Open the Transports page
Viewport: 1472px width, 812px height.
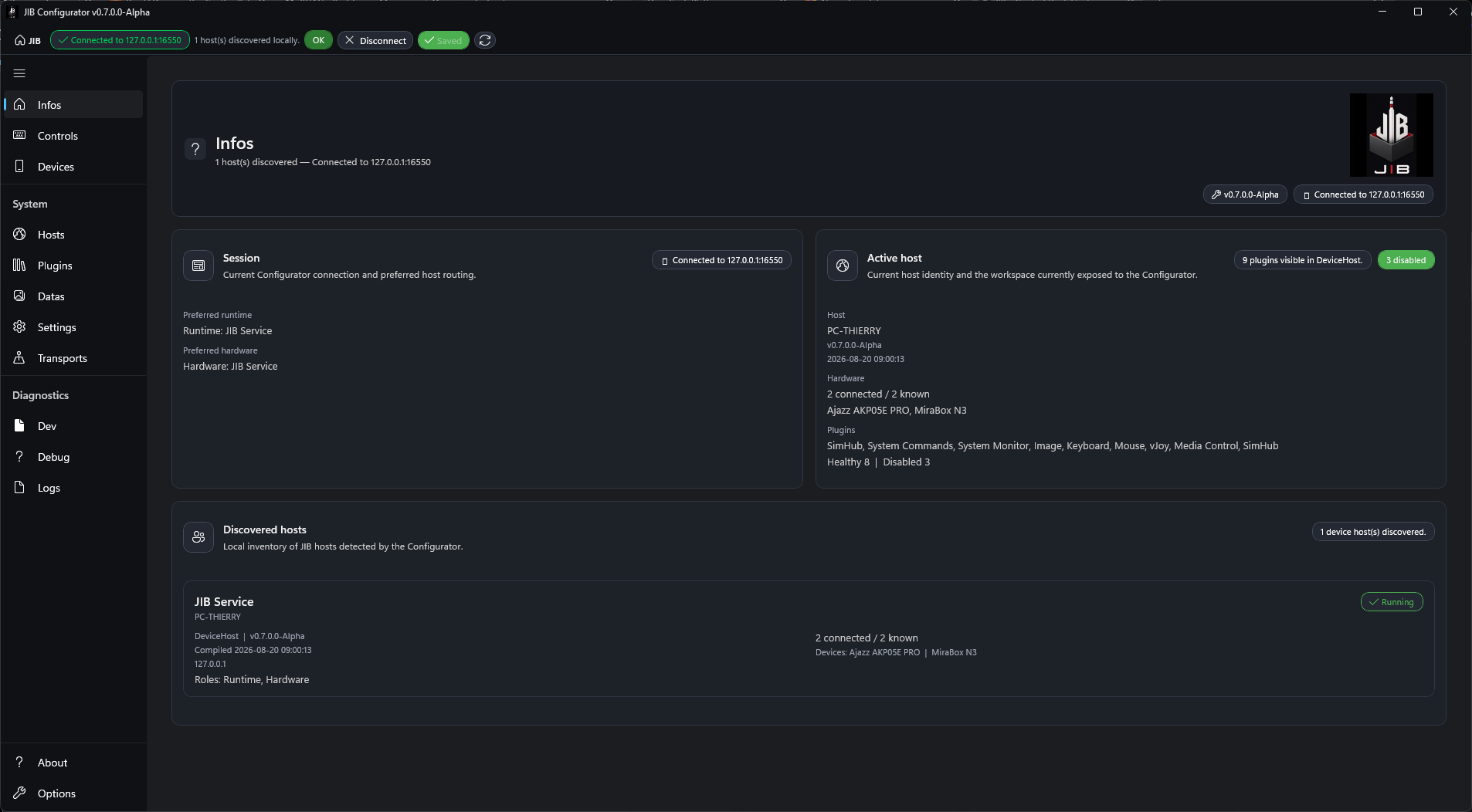73,358
